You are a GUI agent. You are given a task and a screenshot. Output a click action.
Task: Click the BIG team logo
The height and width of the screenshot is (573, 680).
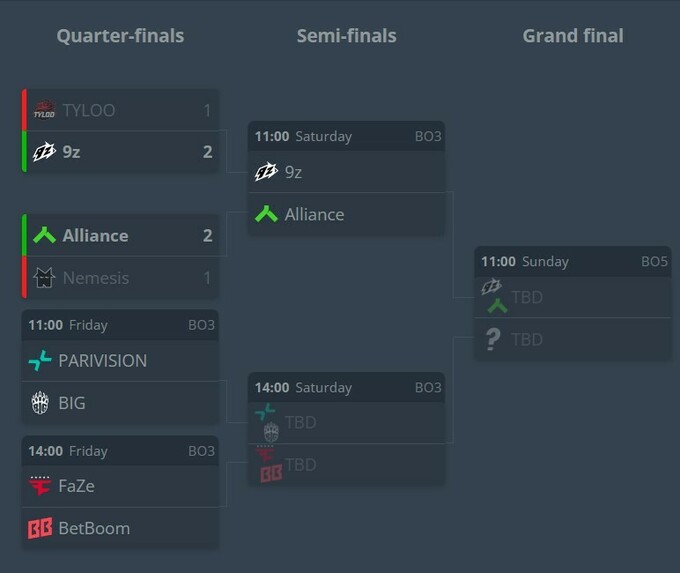[x=40, y=403]
